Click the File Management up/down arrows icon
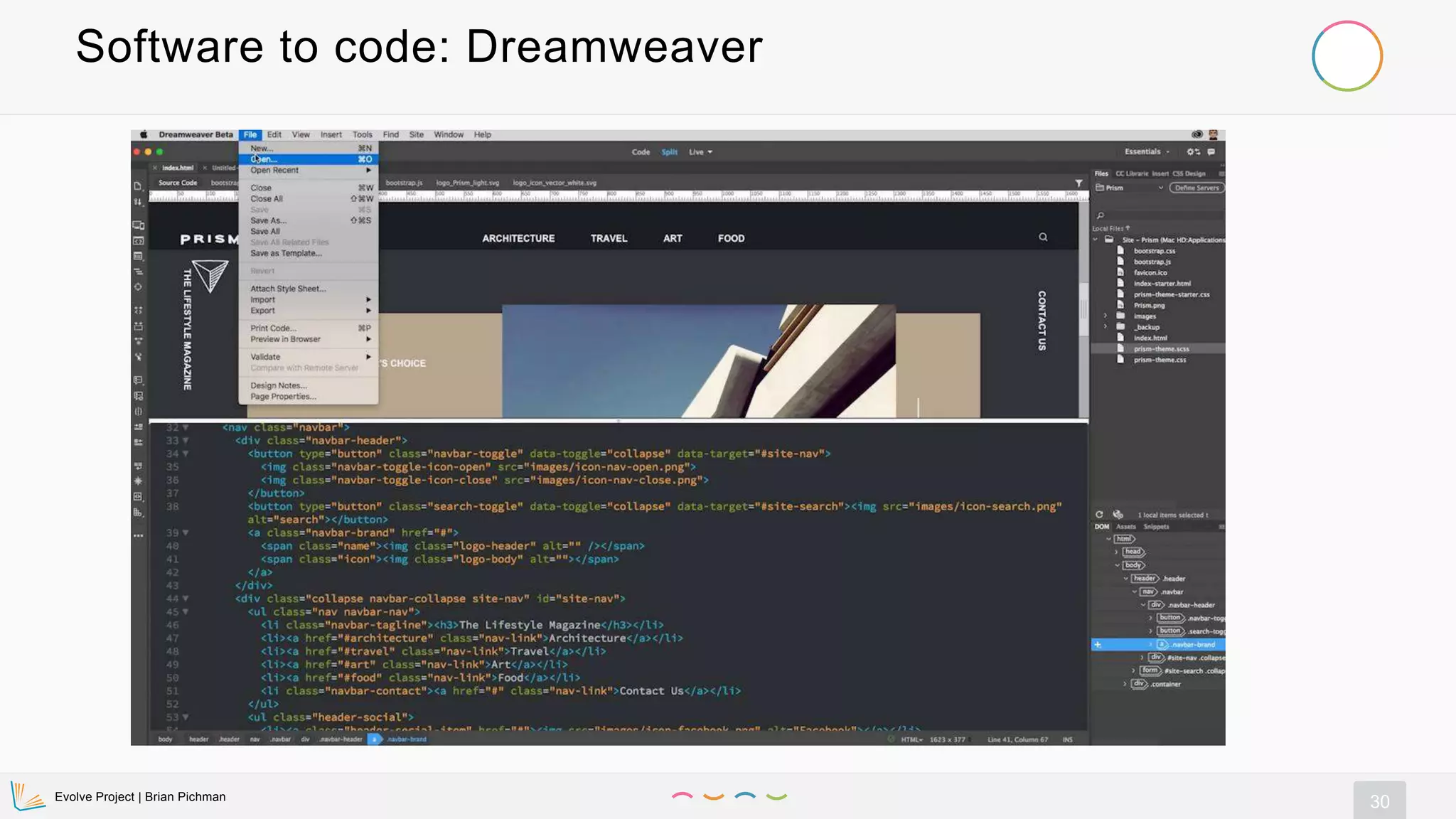The width and height of the screenshot is (1456, 819). 138,202
